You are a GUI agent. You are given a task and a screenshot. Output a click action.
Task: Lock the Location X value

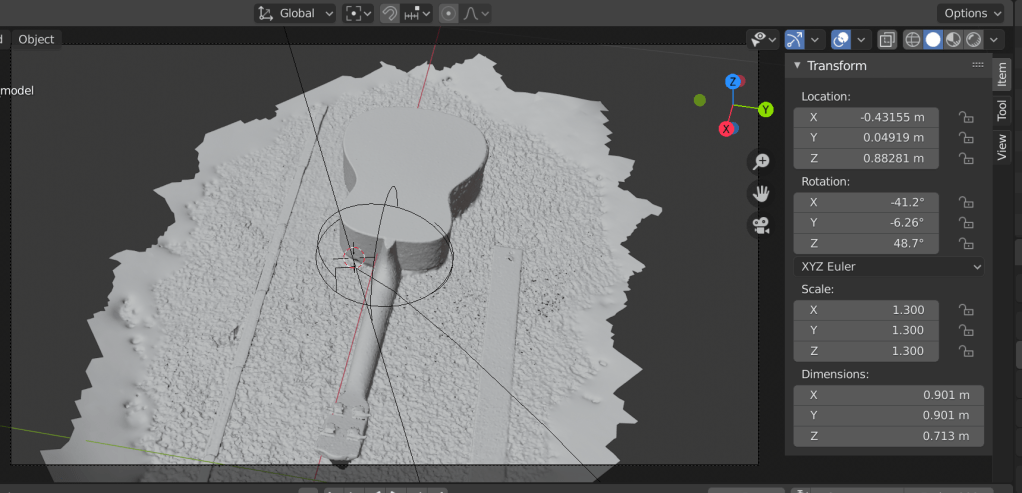coord(966,117)
